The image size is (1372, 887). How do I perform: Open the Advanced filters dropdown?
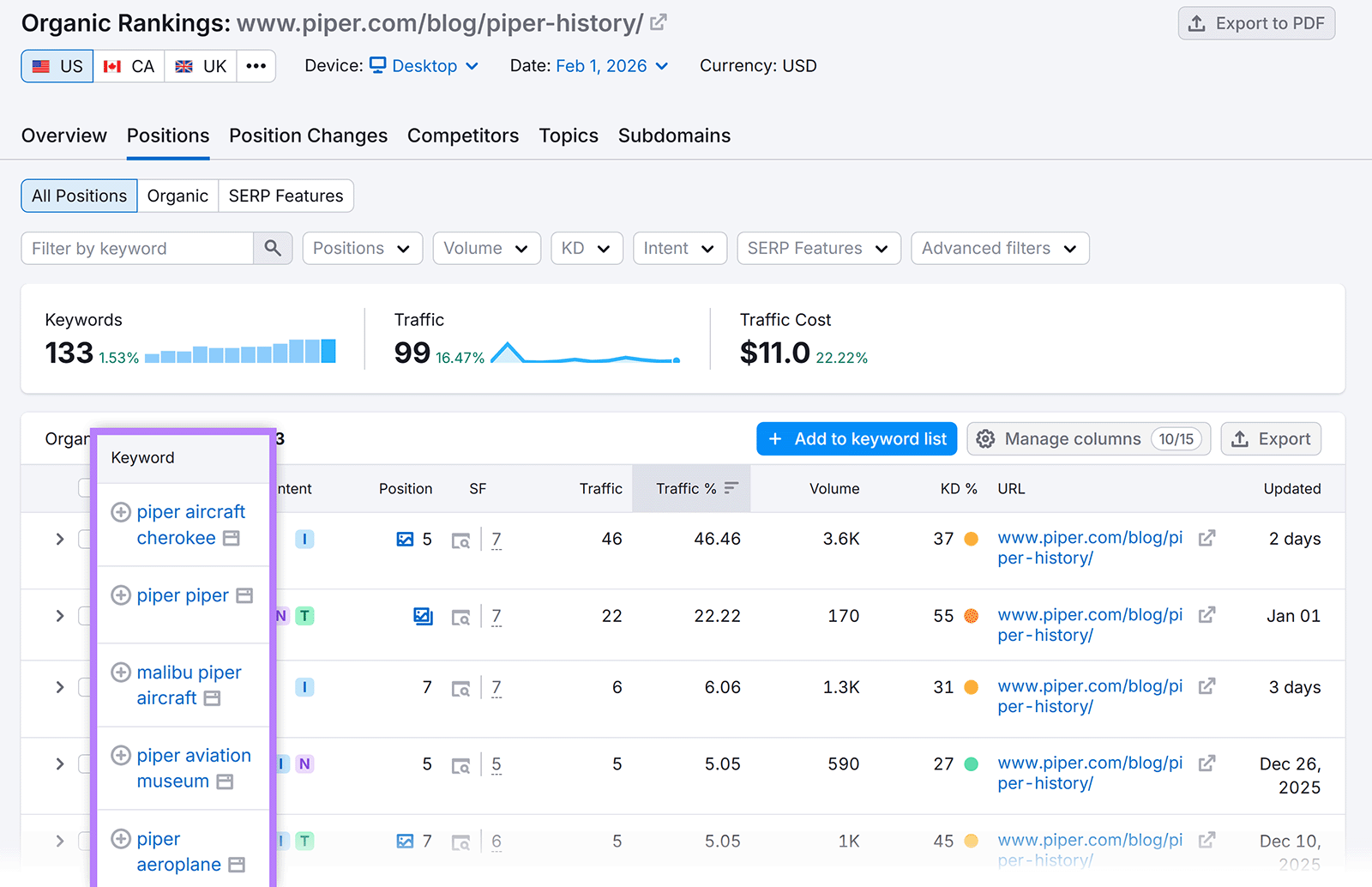999,248
